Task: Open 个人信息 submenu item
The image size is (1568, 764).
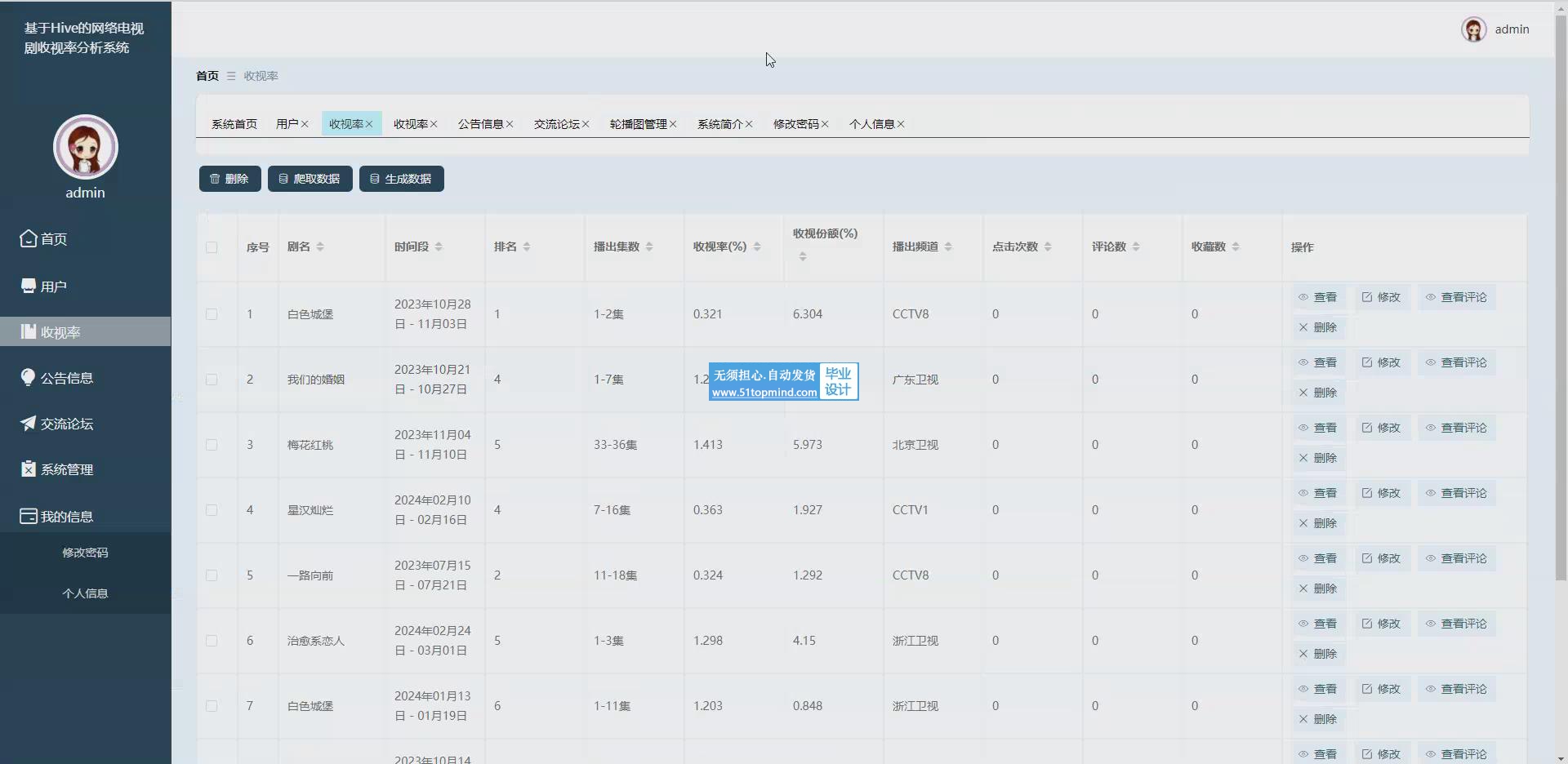Action: point(85,593)
